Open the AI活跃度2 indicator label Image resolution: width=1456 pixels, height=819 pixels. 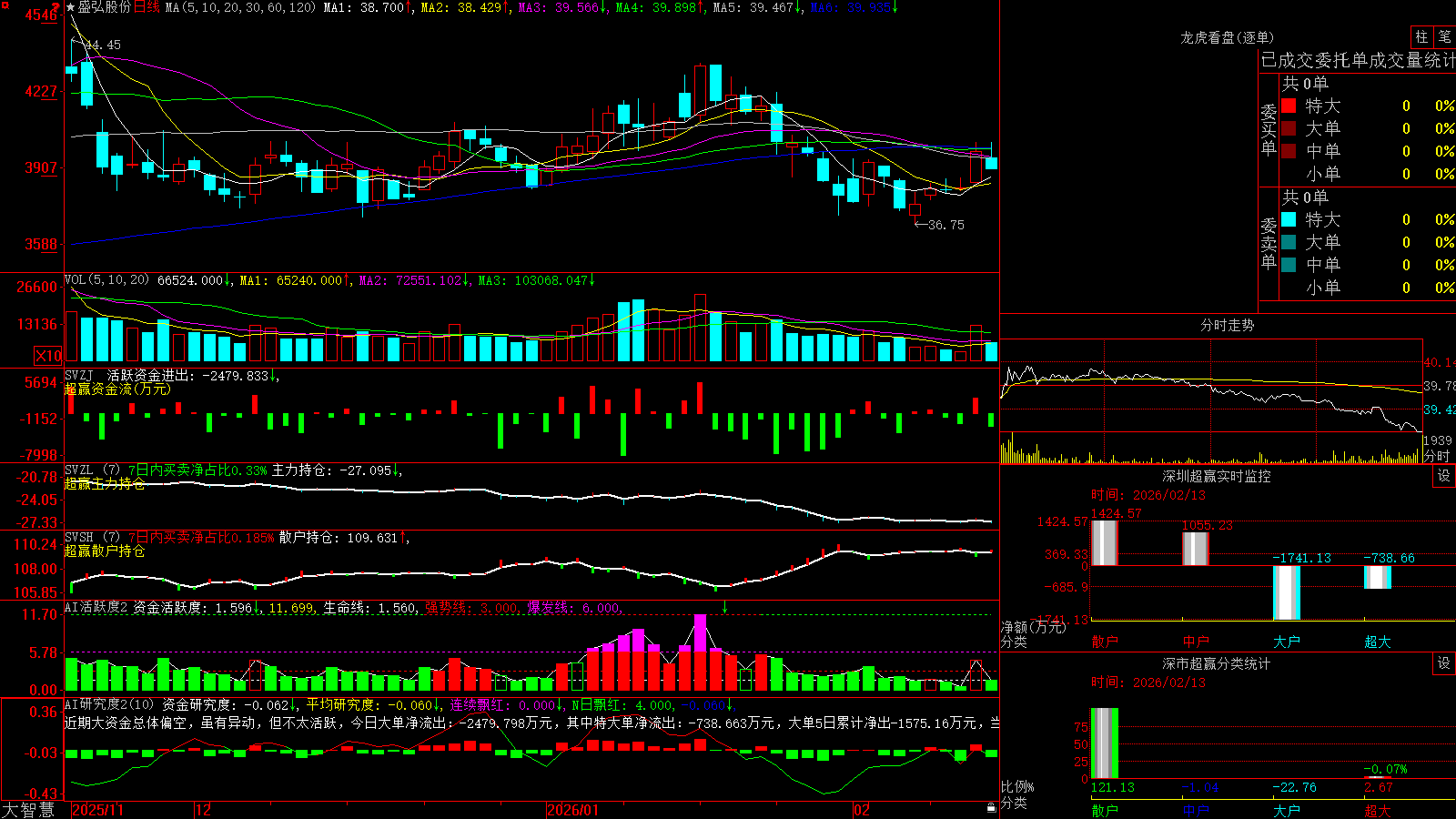pyautogui.click(x=96, y=608)
